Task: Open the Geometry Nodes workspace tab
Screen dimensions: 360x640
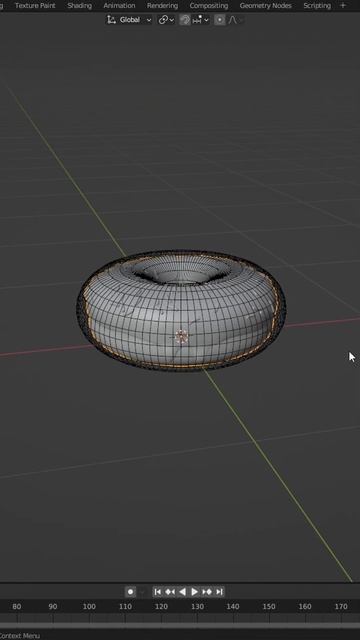Action: pyautogui.click(x=265, y=6)
